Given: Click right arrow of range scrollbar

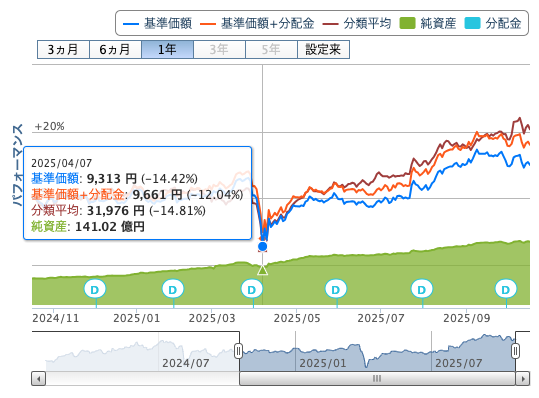Looking at the screenshot, I should pos(523,379).
